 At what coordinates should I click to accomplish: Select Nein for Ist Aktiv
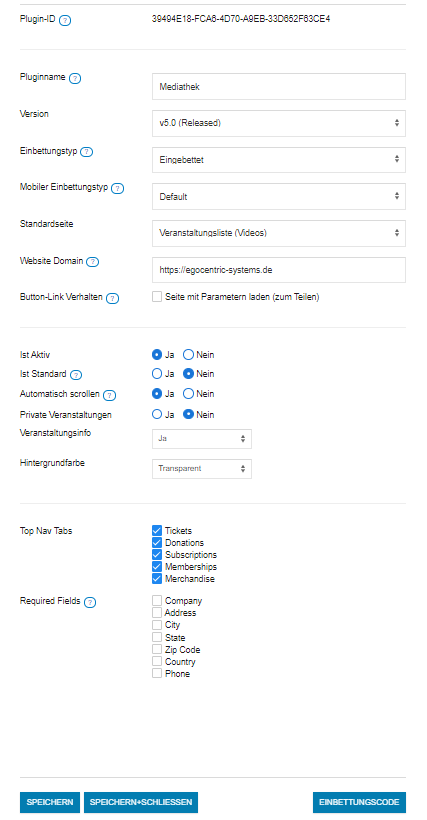(x=188, y=355)
